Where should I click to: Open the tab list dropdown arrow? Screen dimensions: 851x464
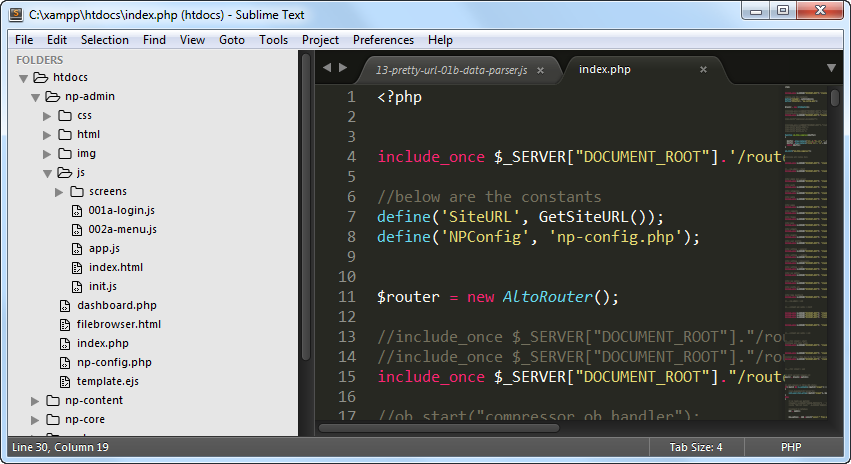[831, 68]
